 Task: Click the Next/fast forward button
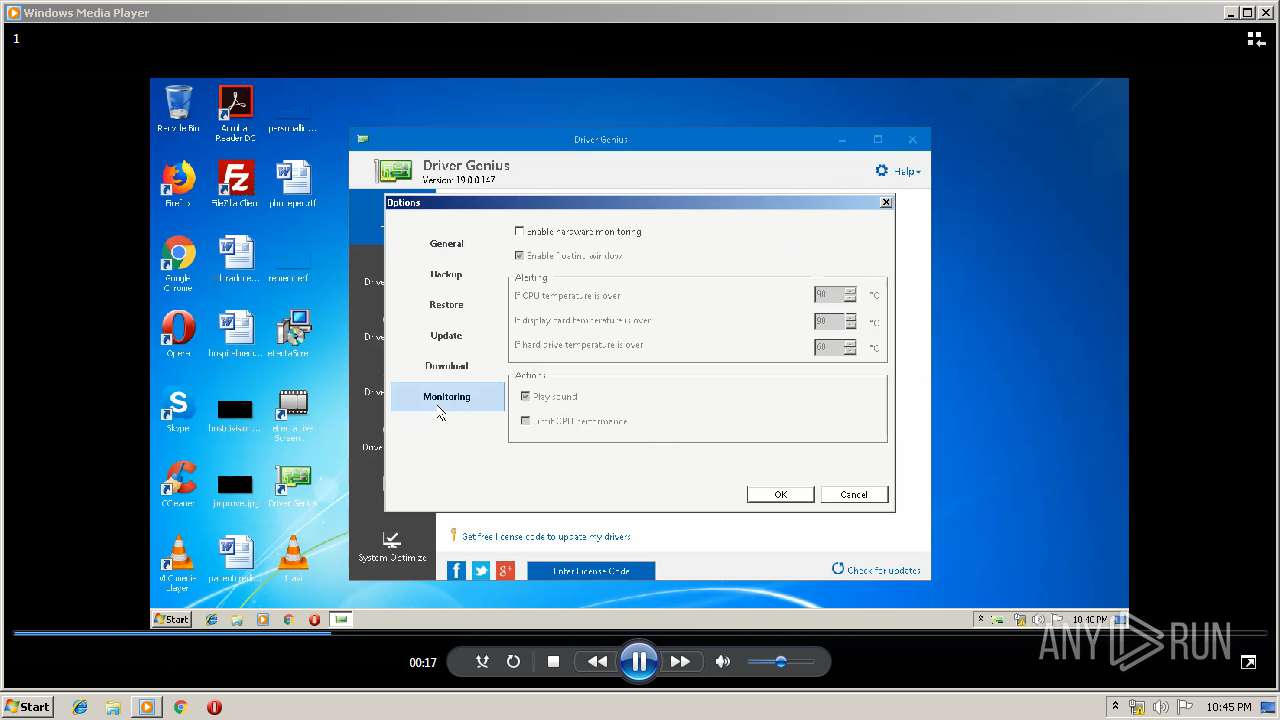tap(680, 661)
